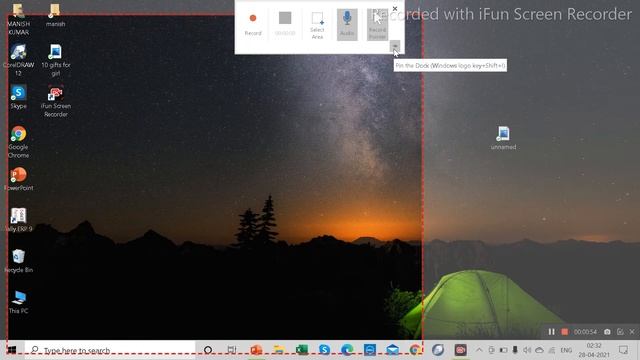
Task: Select the CorelDRAW 12 desktop shortcut
Action: tap(18, 60)
